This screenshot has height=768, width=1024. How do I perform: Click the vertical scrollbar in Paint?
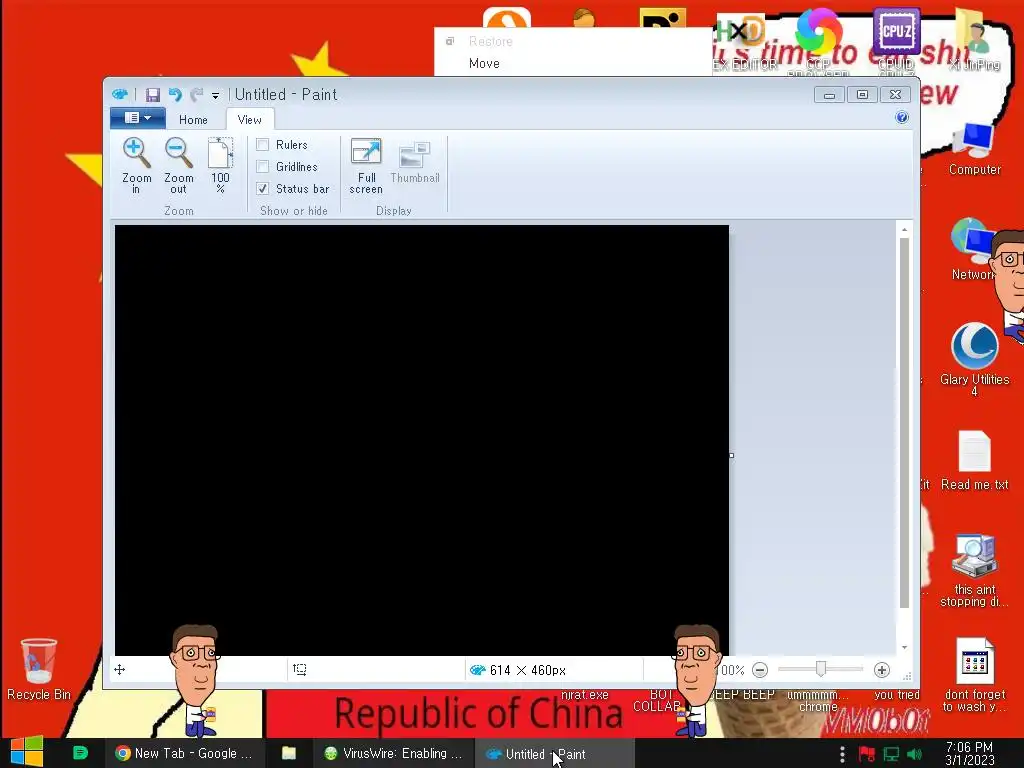(904, 423)
